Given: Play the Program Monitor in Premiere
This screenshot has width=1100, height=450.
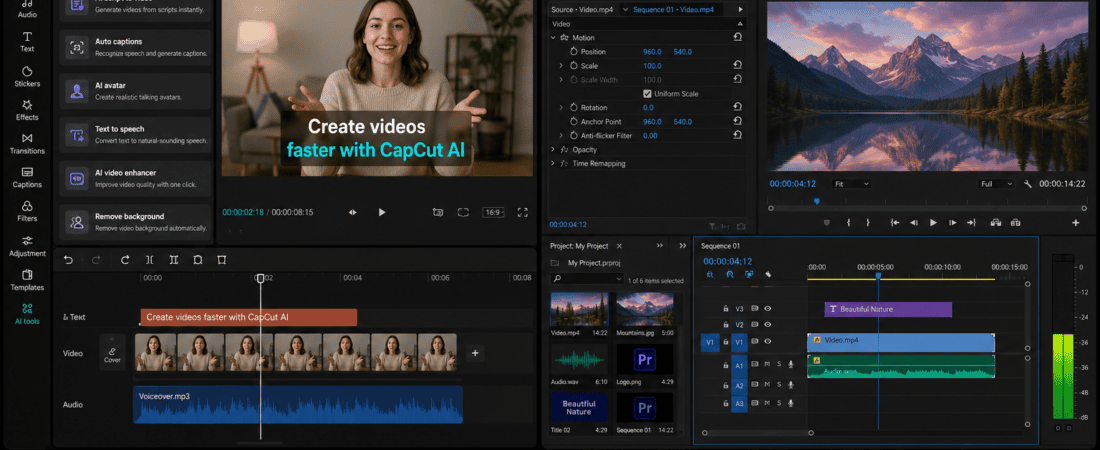Looking at the screenshot, I should [933, 223].
